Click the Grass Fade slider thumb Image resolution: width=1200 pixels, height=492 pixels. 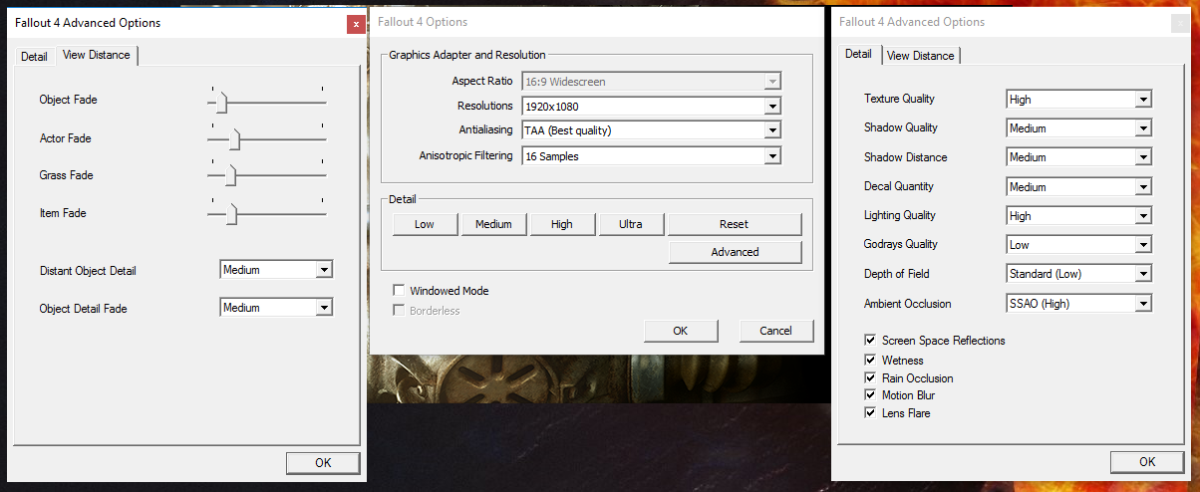230,176
